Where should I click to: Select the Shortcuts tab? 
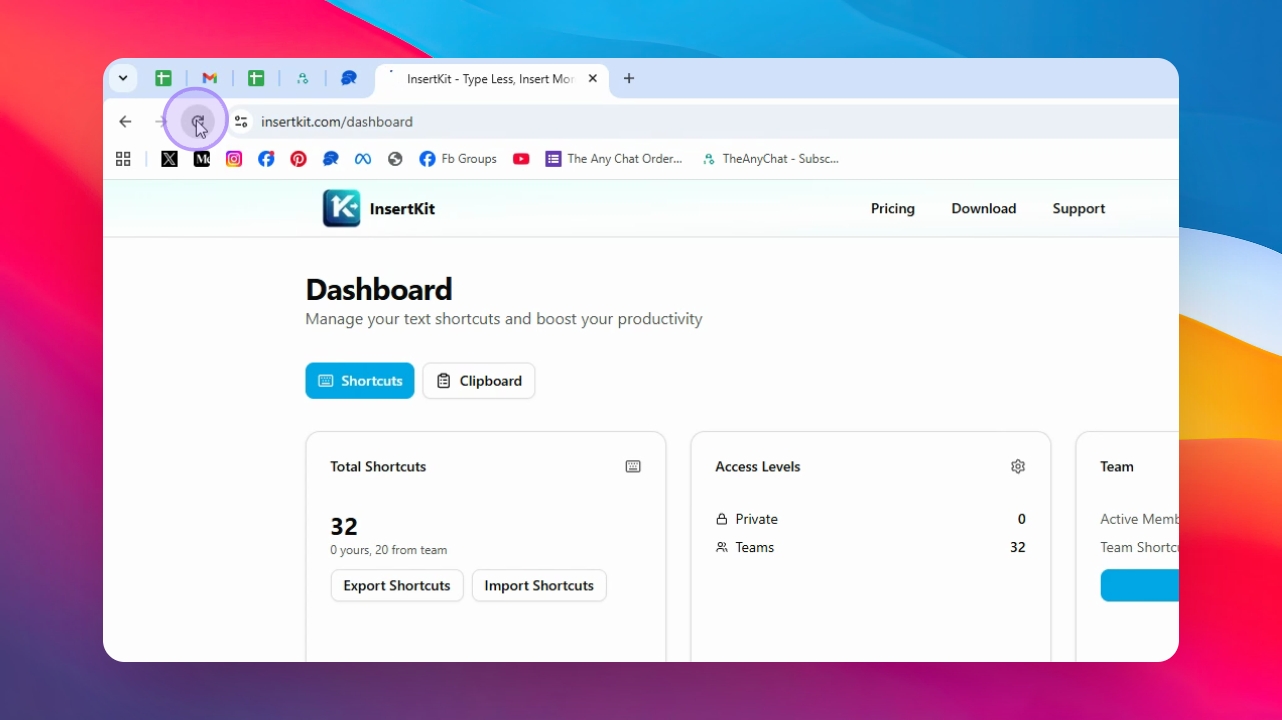(x=360, y=381)
